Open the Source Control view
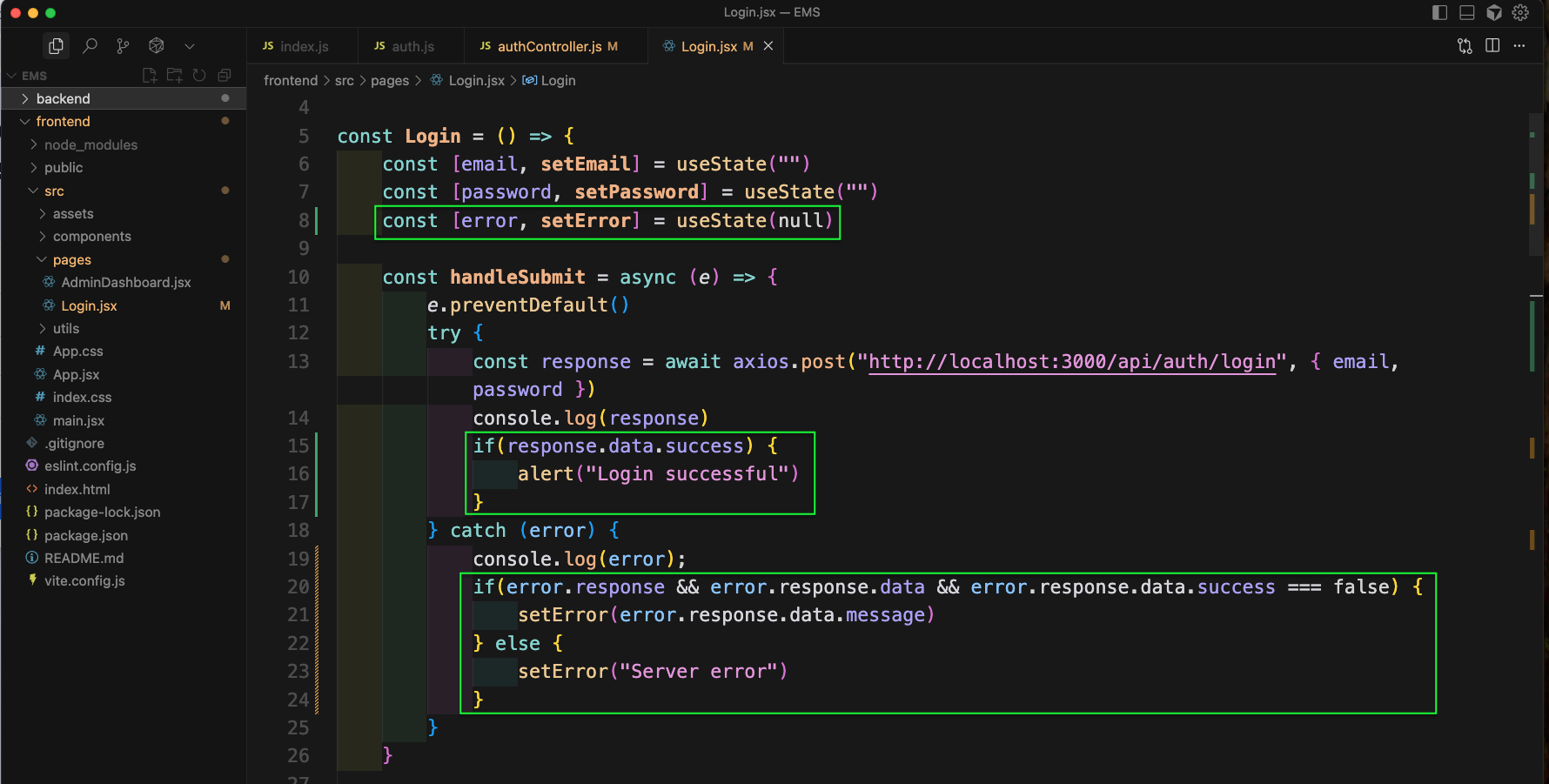This screenshot has height=784, width=1549. click(123, 46)
